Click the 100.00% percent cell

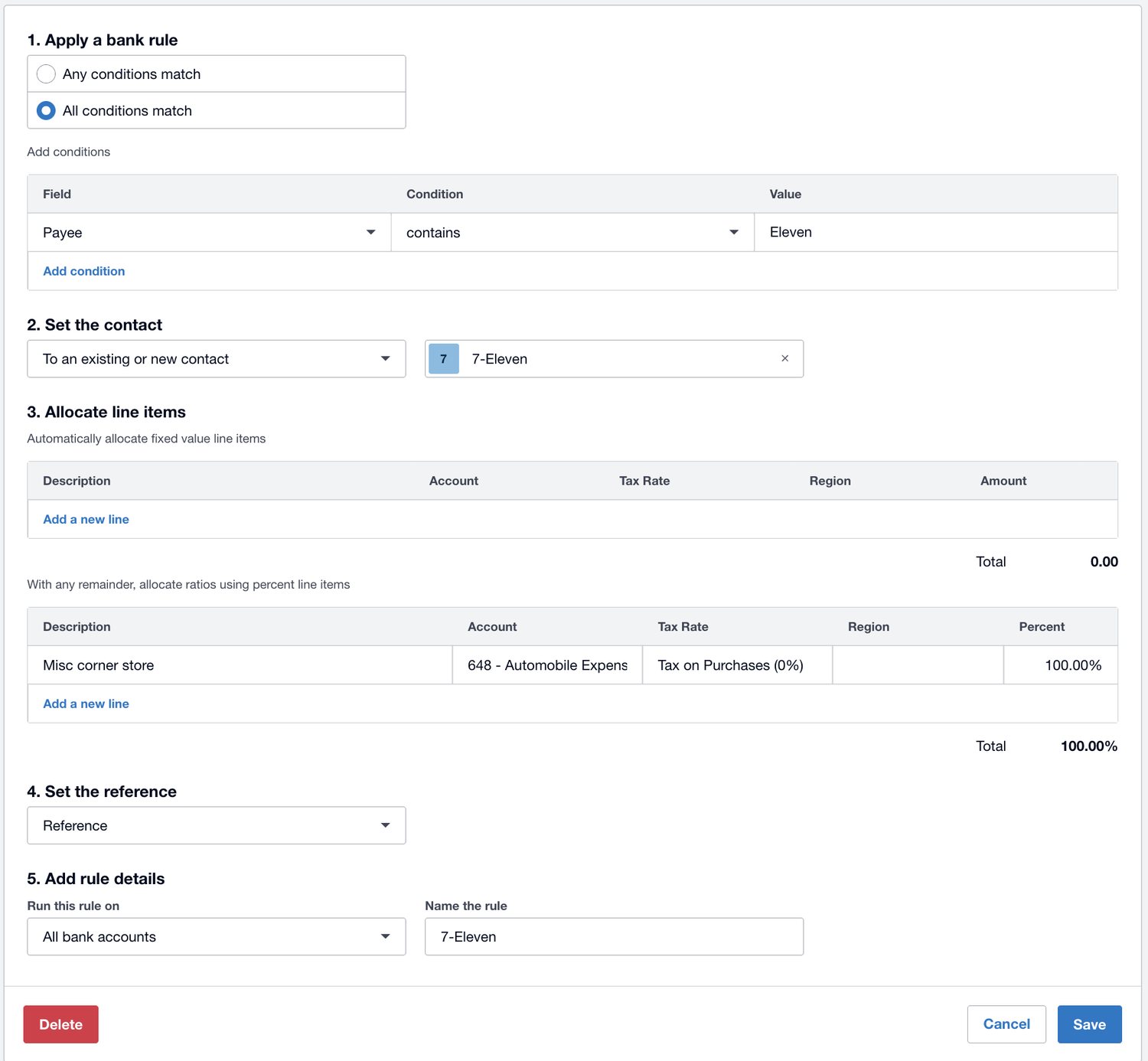pos(1061,665)
